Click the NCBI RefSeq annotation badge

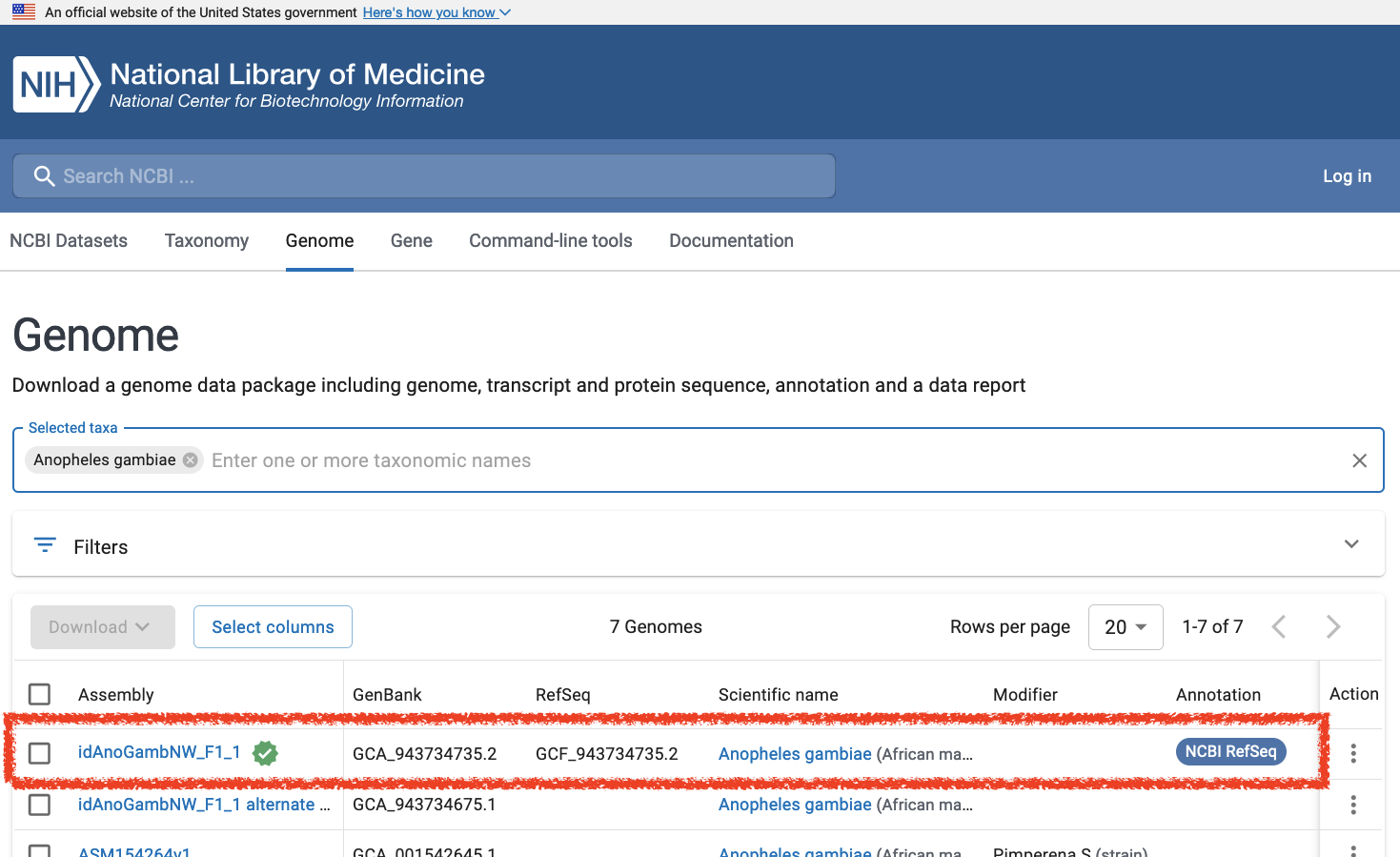1231,751
